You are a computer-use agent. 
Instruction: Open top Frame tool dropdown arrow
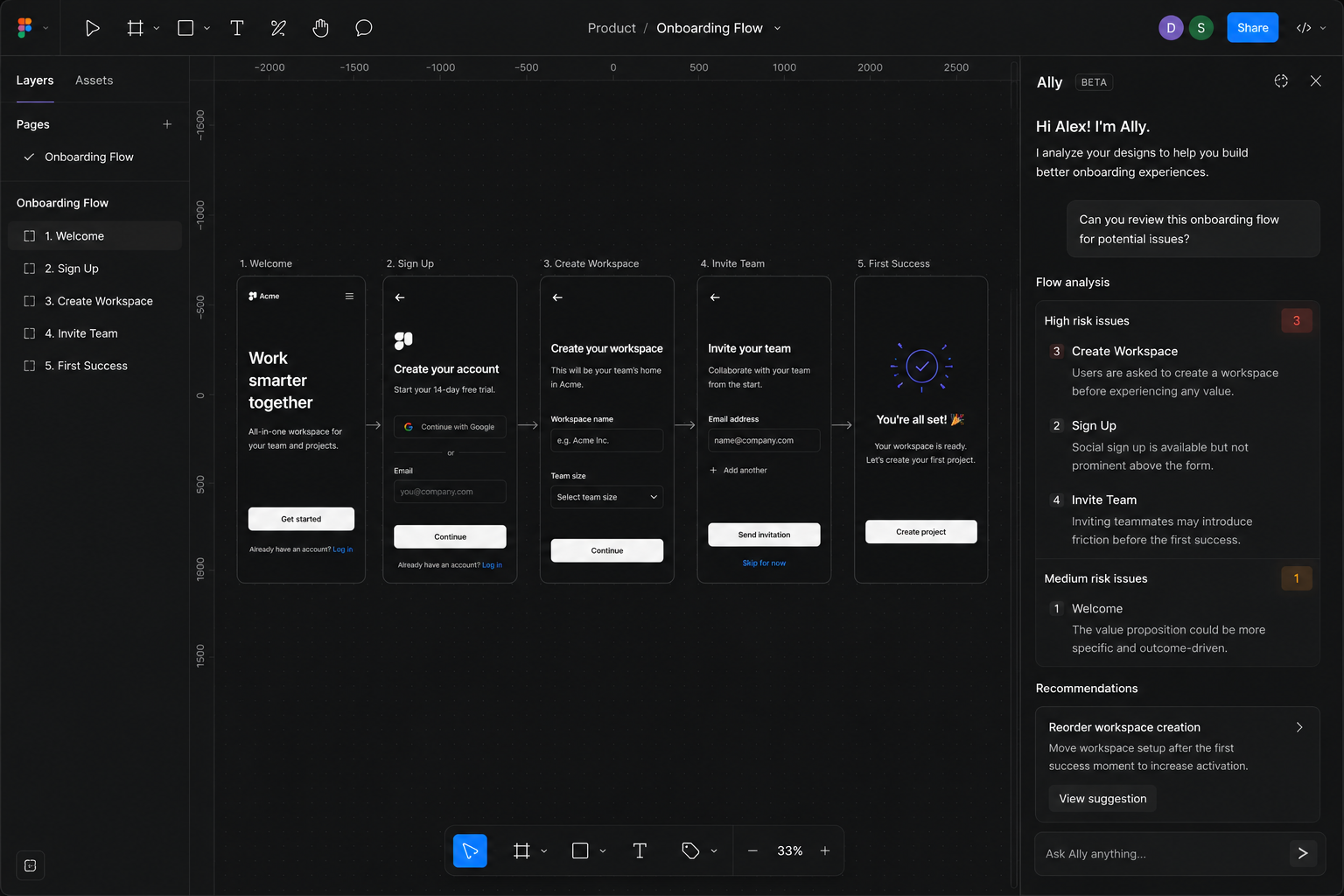pos(157,28)
